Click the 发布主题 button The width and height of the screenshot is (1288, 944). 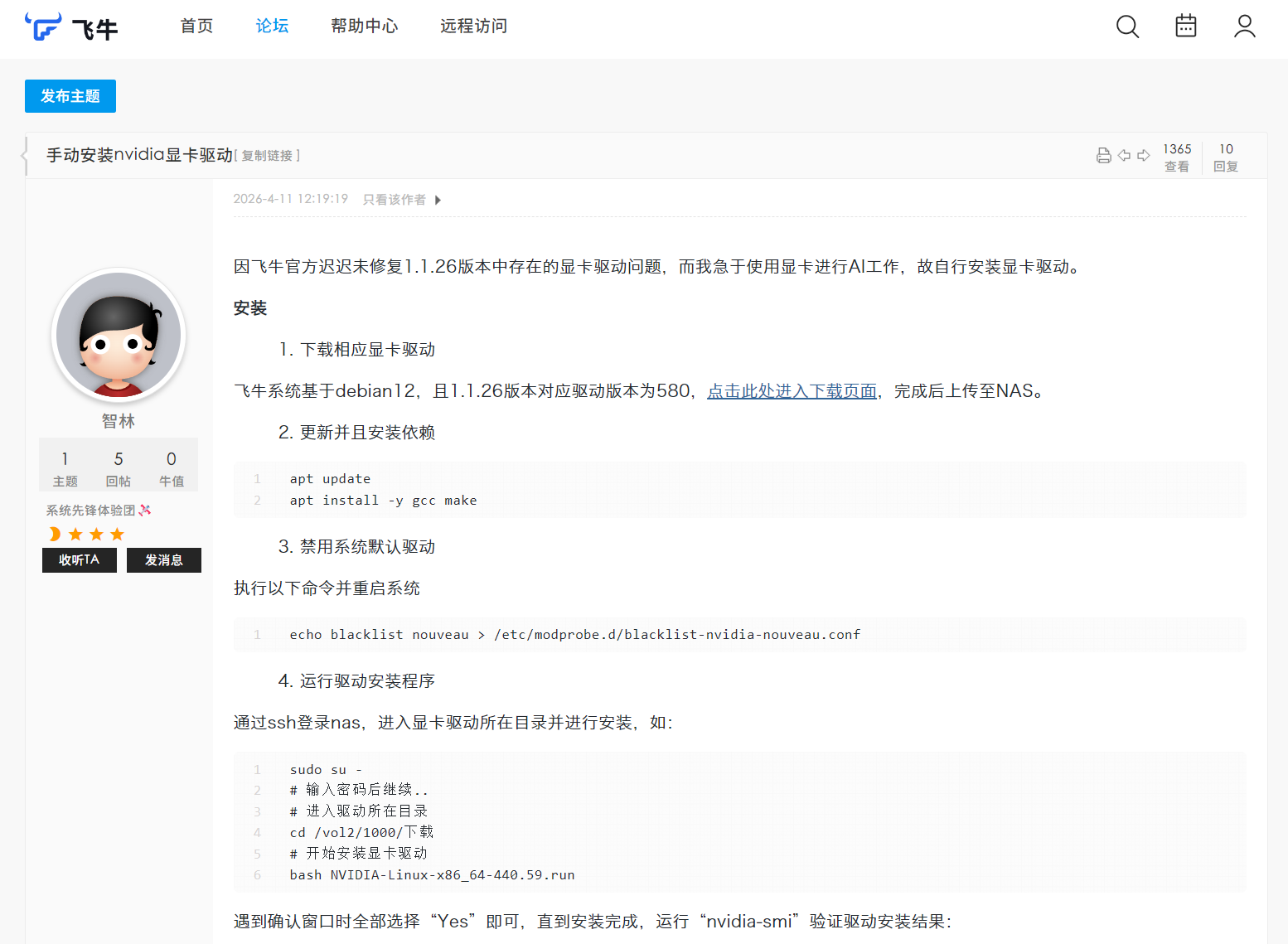(70, 96)
